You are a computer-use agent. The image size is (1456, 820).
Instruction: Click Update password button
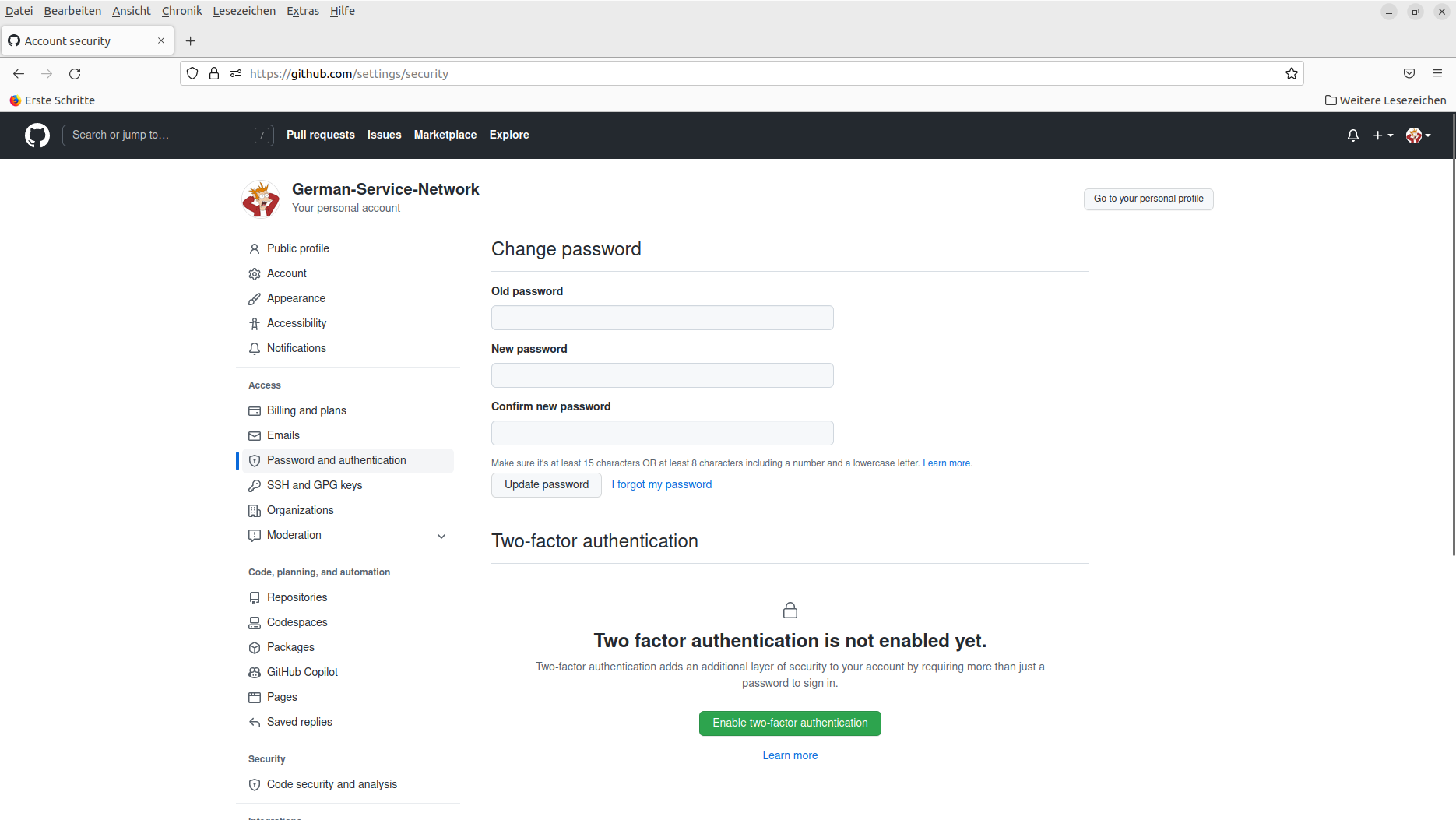[547, 485]
